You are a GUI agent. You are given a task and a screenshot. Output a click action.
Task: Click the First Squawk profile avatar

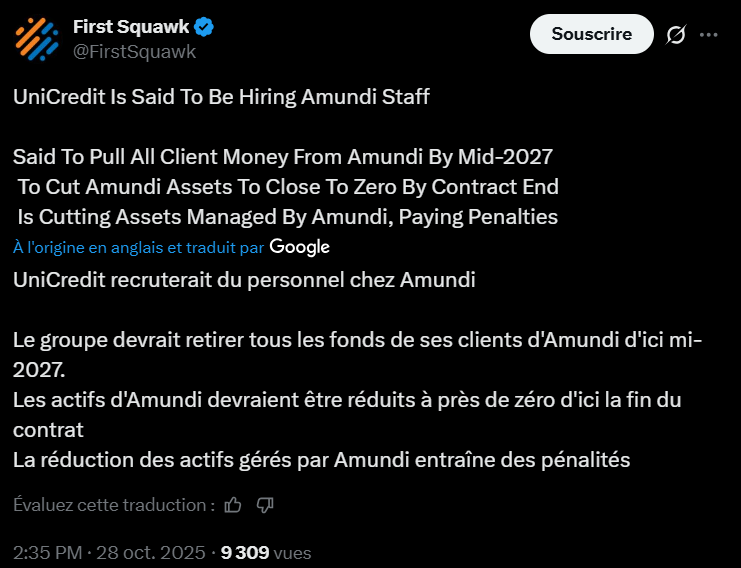37,39
